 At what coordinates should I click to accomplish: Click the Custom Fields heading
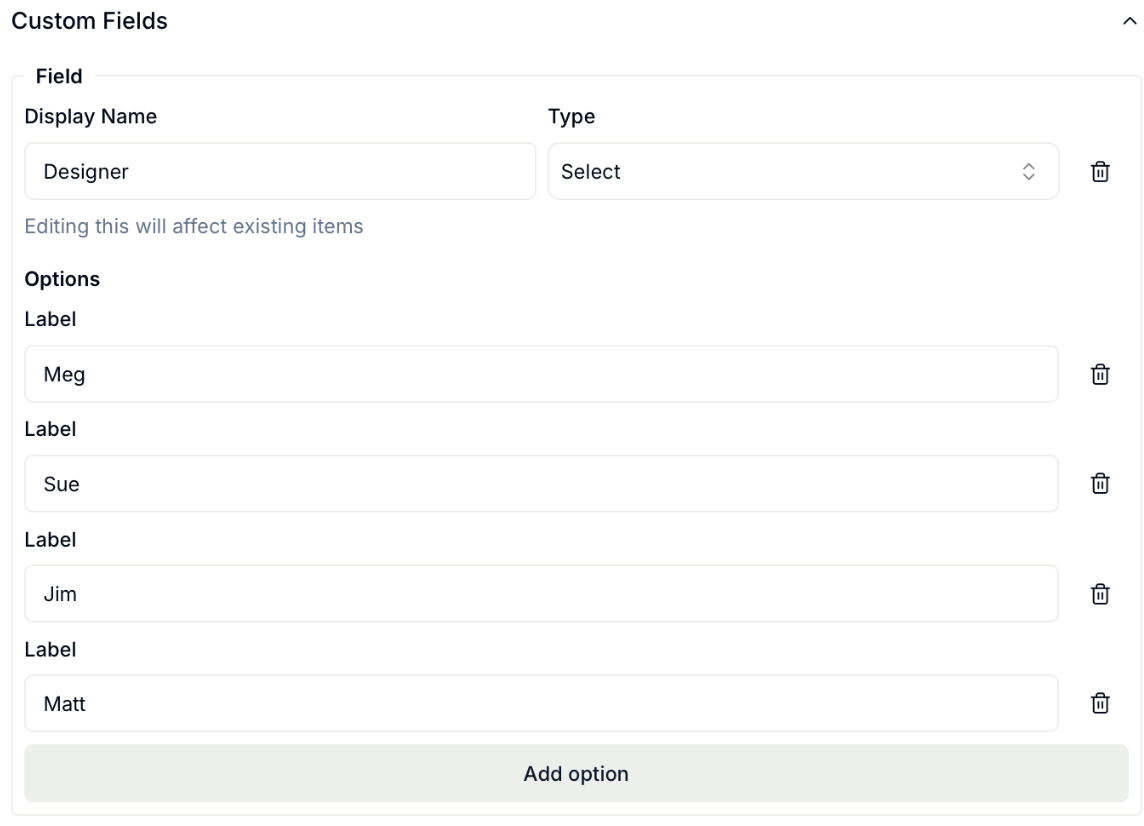point(89,21)
